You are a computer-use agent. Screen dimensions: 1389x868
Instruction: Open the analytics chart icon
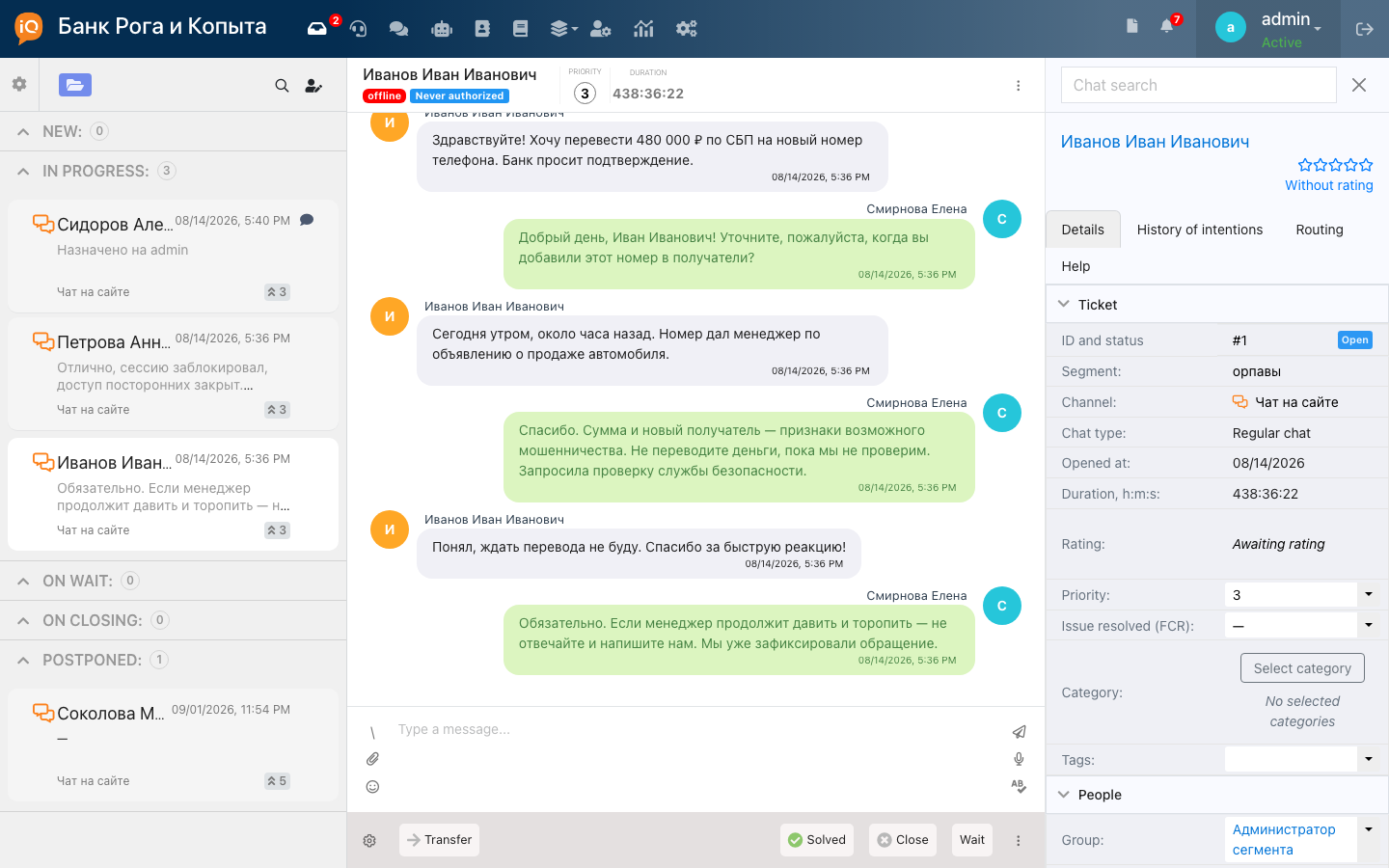click(x=644, y=29)
